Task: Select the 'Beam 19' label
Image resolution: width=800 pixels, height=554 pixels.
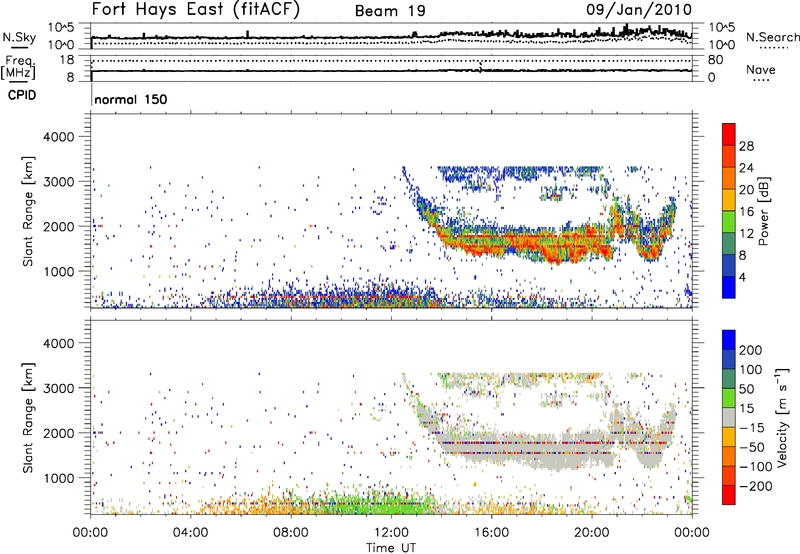Action: (390, 11)
